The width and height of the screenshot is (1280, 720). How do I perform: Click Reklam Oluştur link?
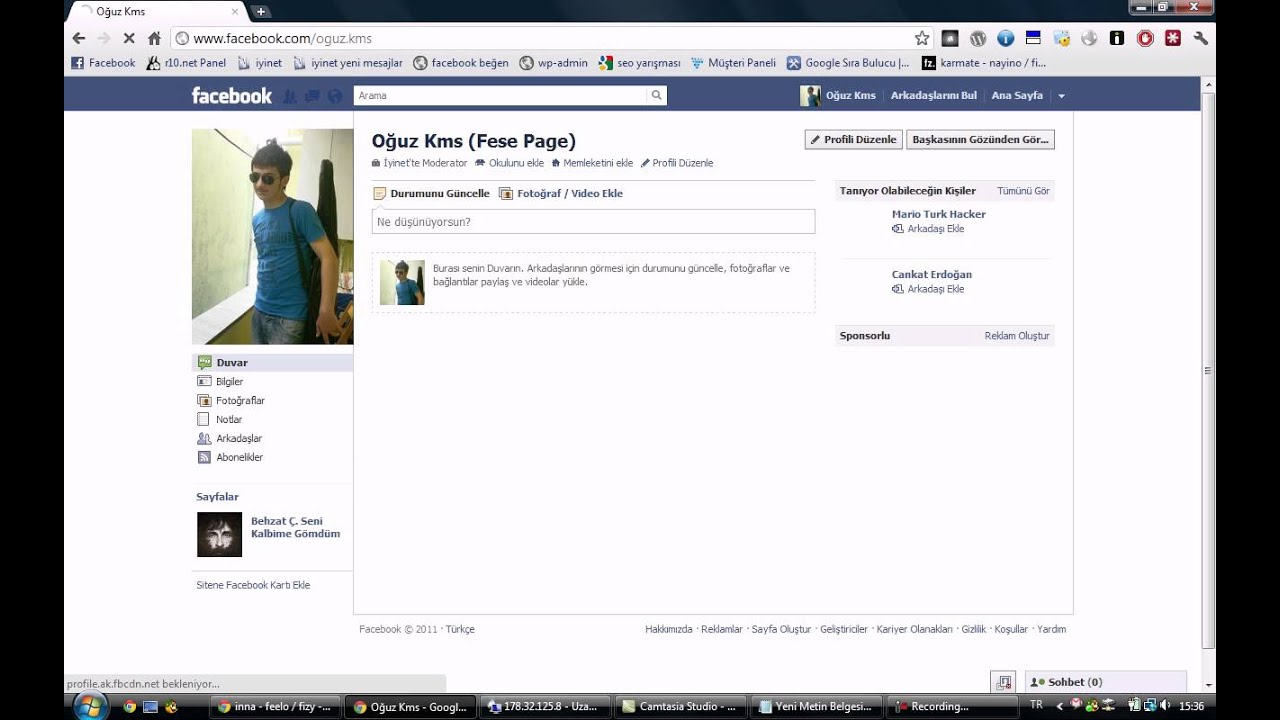point(1017,336)
